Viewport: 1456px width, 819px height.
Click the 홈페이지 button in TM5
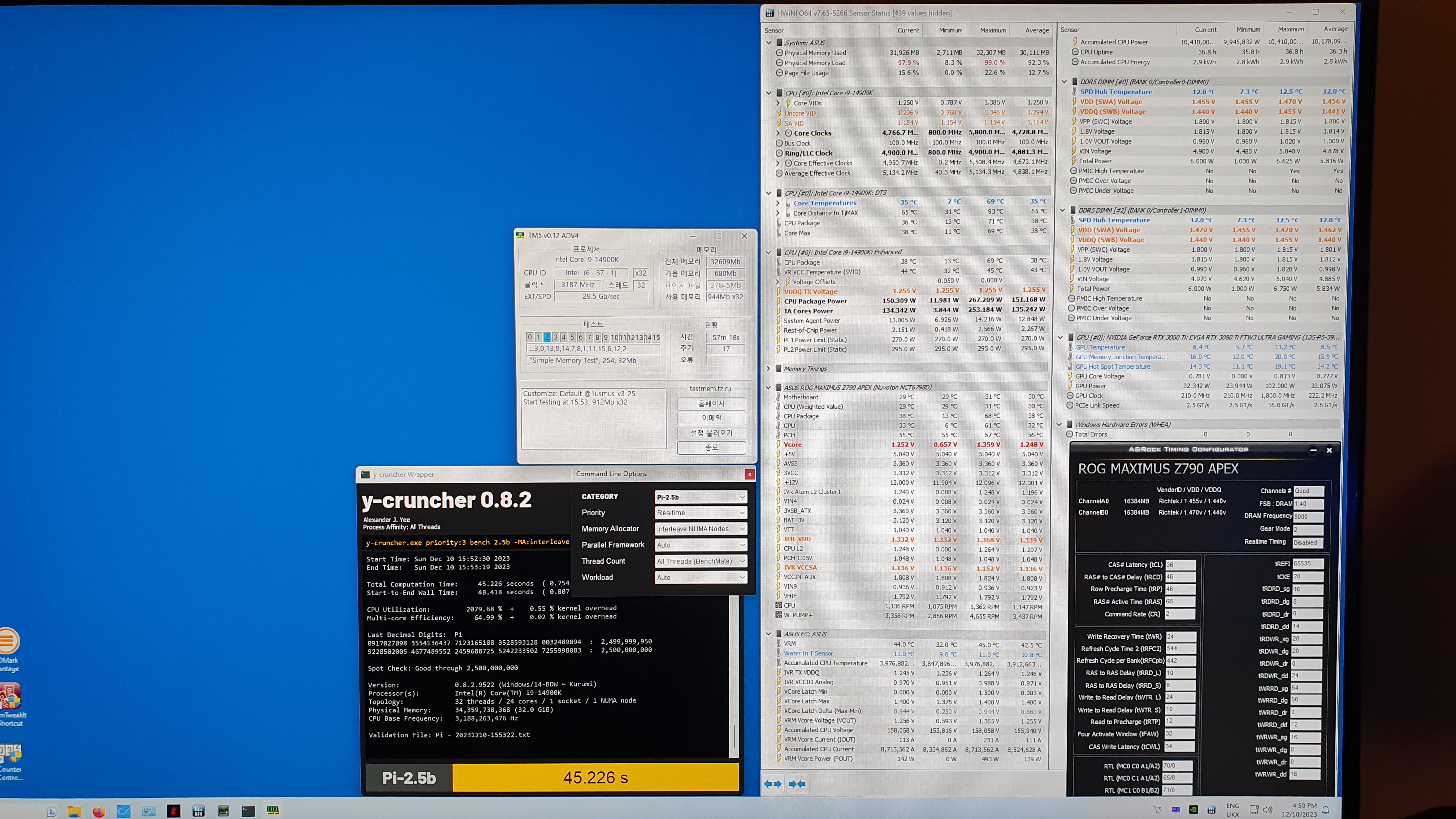click(x=711, y=404)
